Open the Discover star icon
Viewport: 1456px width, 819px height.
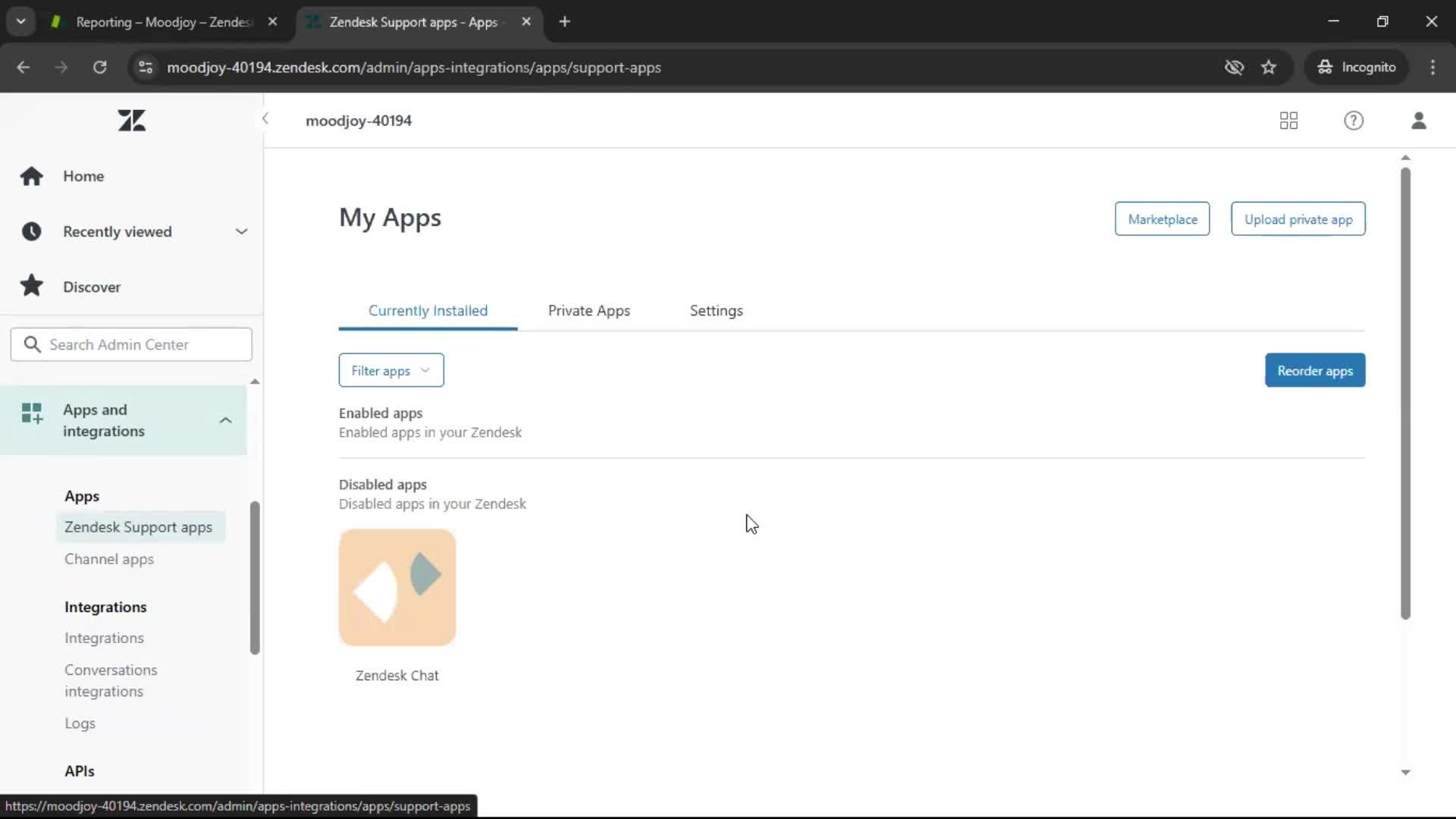(32, 286)
